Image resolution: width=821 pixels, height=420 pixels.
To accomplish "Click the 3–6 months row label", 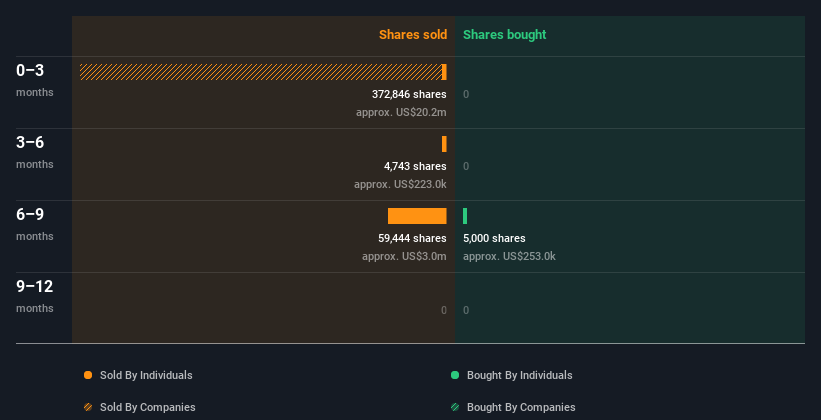I will 35,152.
